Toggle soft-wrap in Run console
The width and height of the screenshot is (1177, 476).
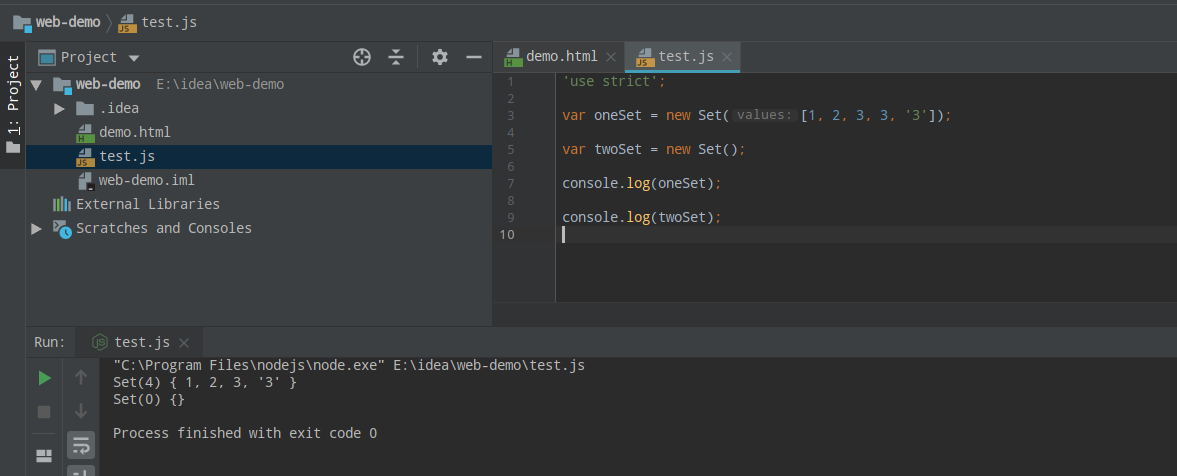pyautogui.click(x=81, y=445)
